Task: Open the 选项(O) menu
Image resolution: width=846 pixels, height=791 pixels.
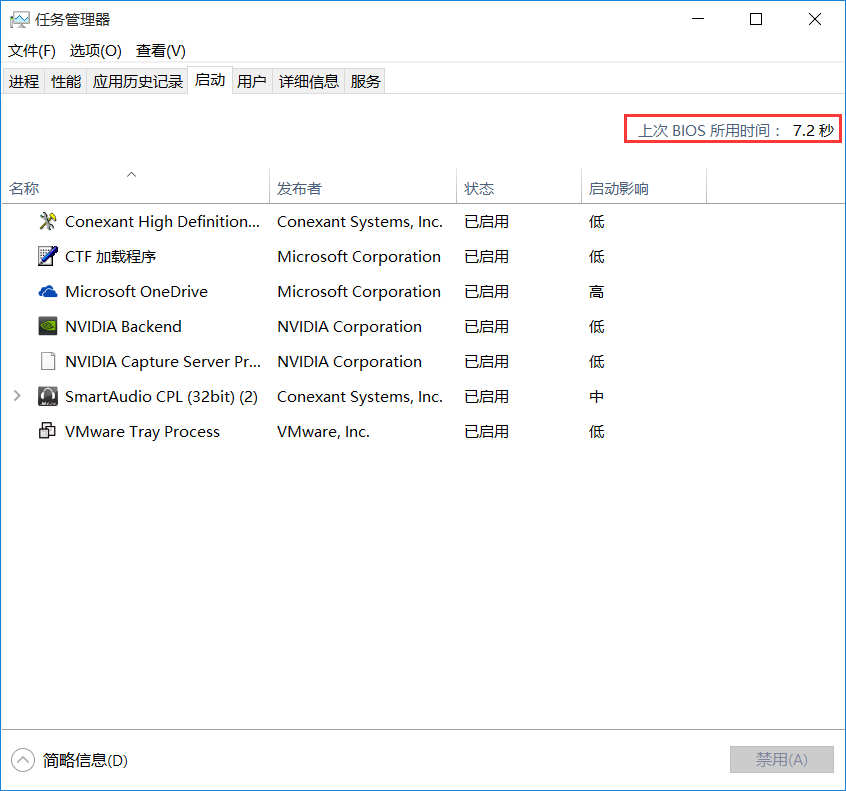Action: point(95,51)
